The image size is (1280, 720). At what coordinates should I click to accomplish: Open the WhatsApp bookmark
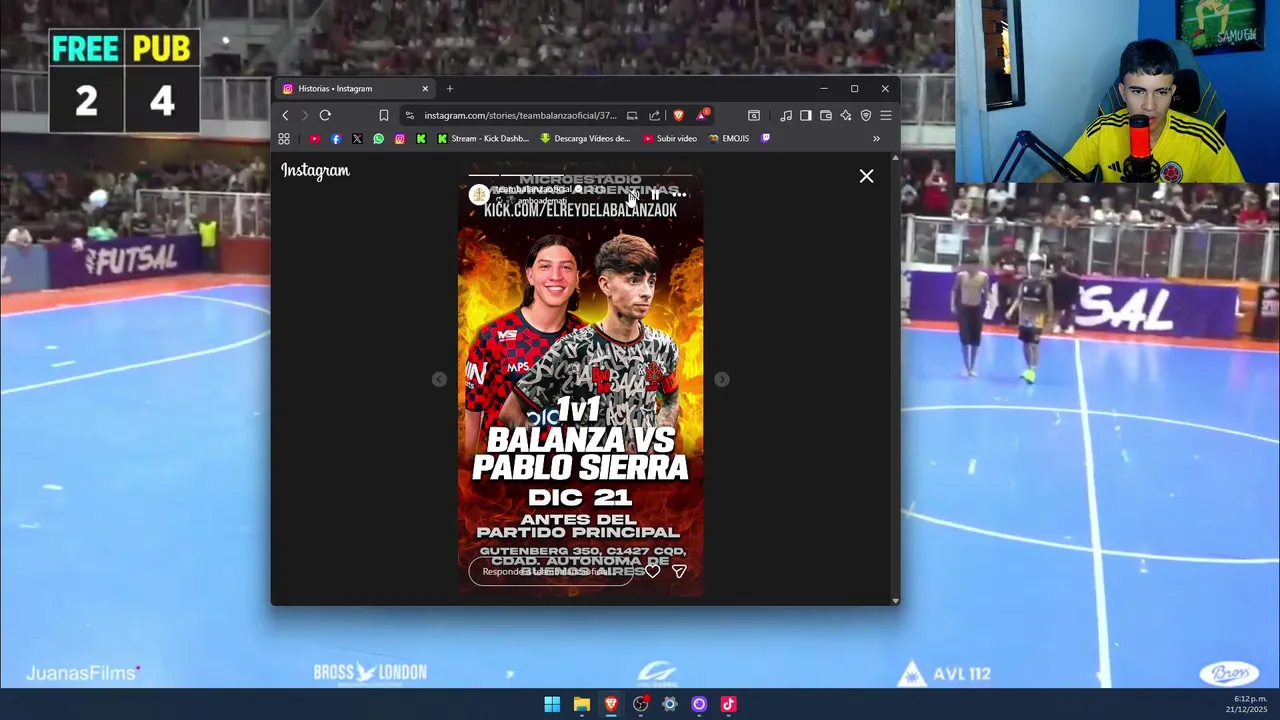(x=378, y=139)
